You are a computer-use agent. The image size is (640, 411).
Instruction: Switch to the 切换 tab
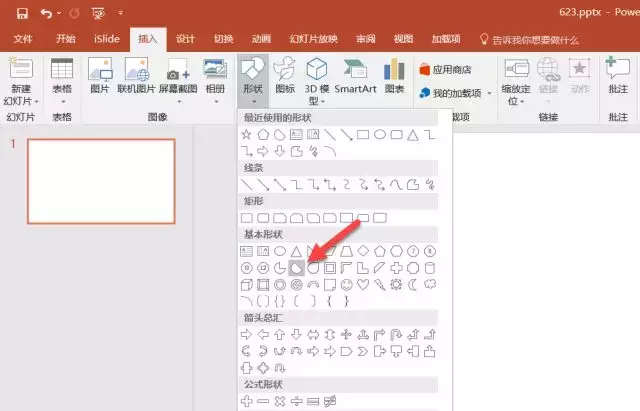pos(223,39)
